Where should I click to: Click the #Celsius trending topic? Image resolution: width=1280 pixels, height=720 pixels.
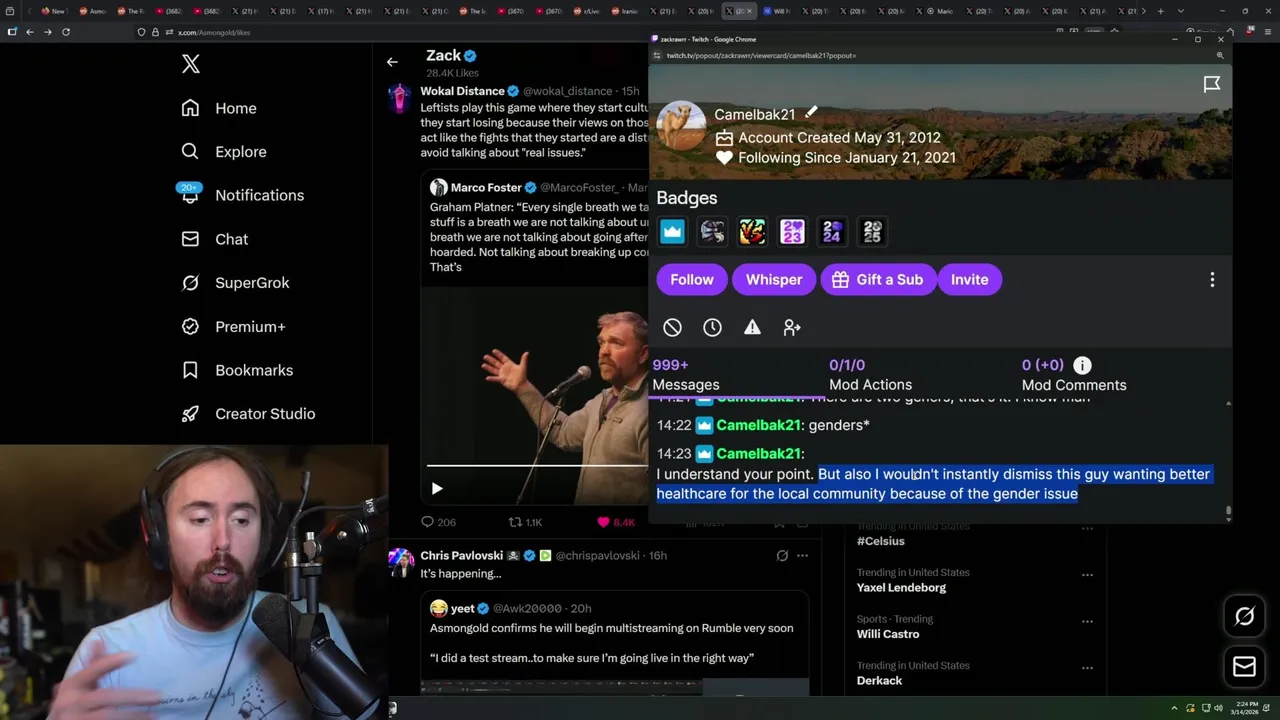pos(881,541)
